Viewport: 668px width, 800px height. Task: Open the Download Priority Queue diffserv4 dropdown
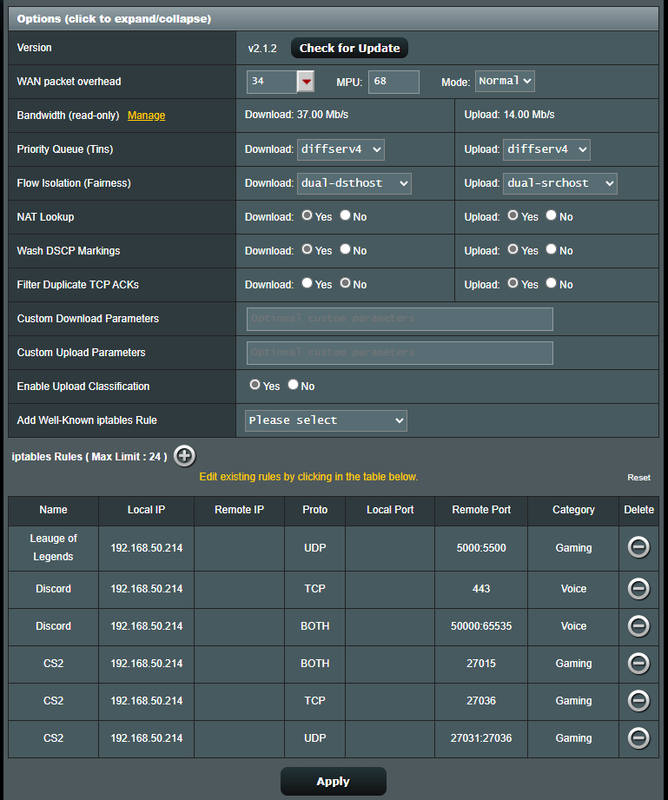(x=341, y=149)
